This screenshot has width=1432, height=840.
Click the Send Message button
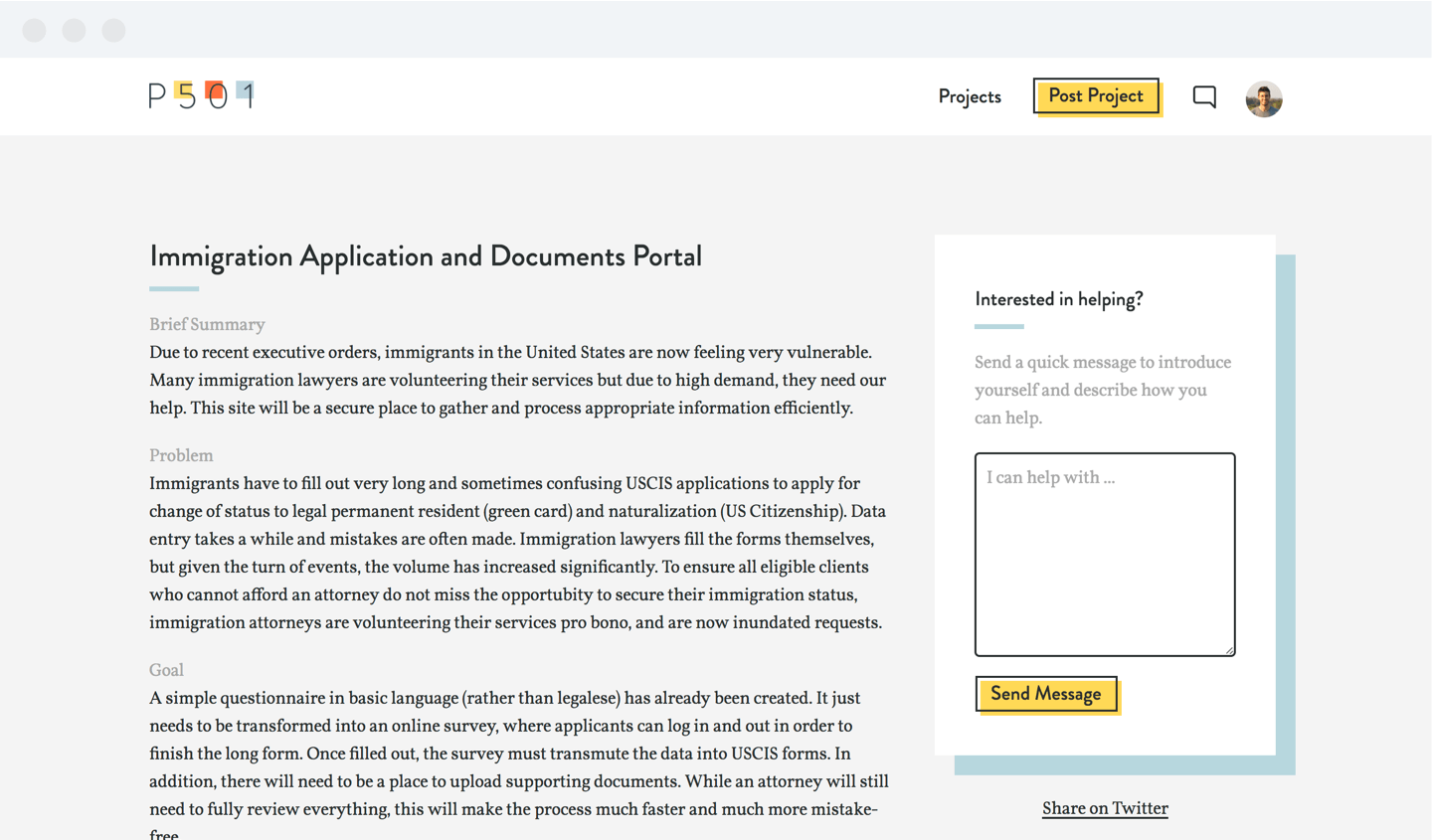[1046, 694]
